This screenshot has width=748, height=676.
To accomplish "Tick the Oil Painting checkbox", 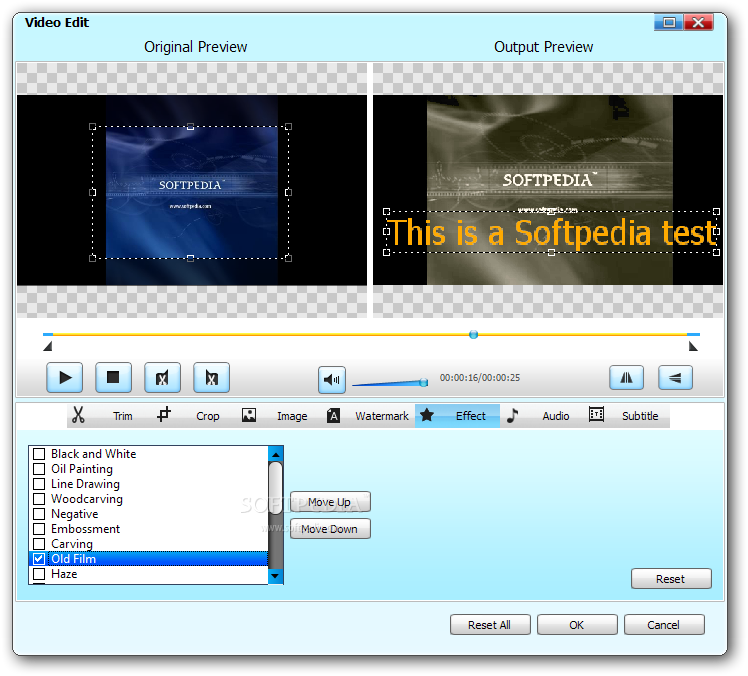I will (39, 469).
